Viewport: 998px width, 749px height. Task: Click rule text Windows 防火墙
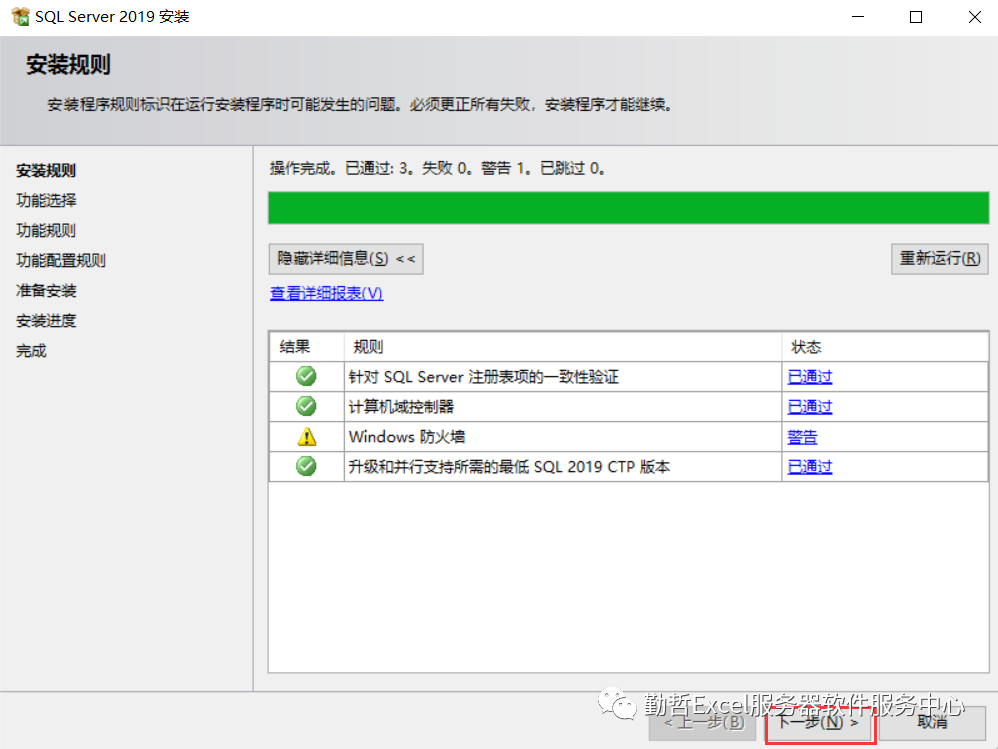click(x=407, y=437)
